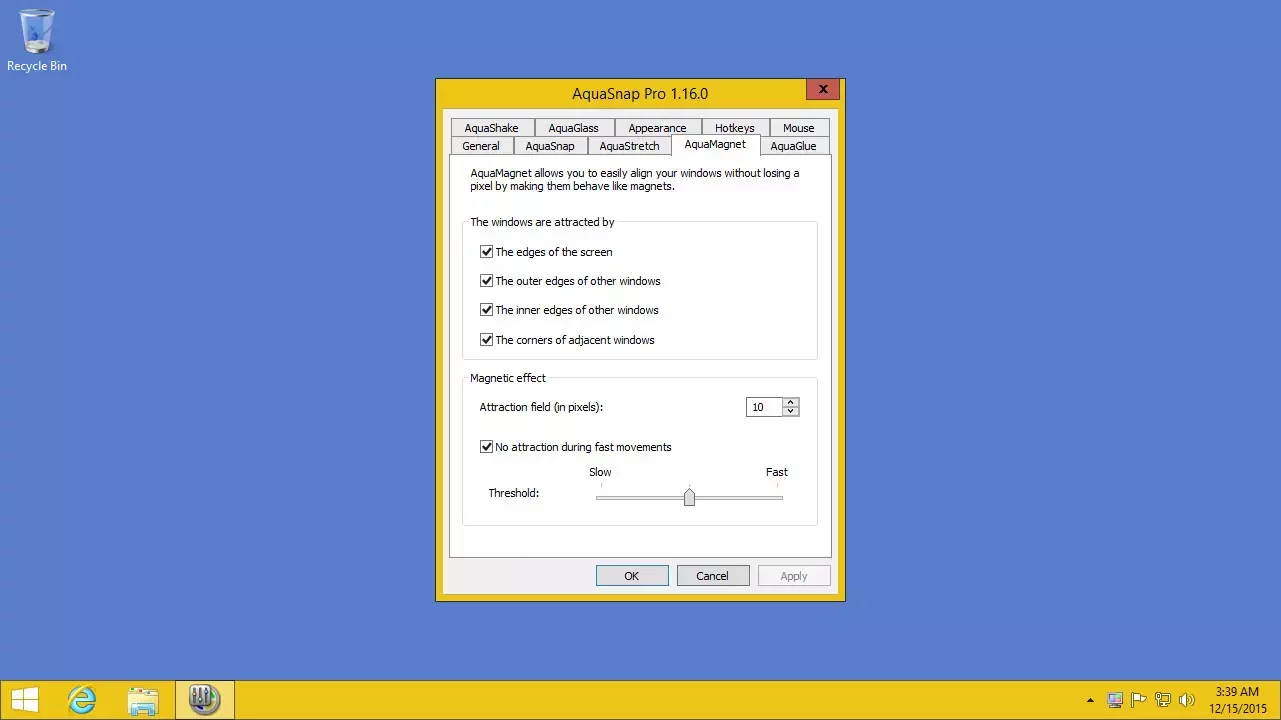Launch Internet Explorer from the taskbar
Screen dimensions: 1281x720
click(x=82, y=700)
